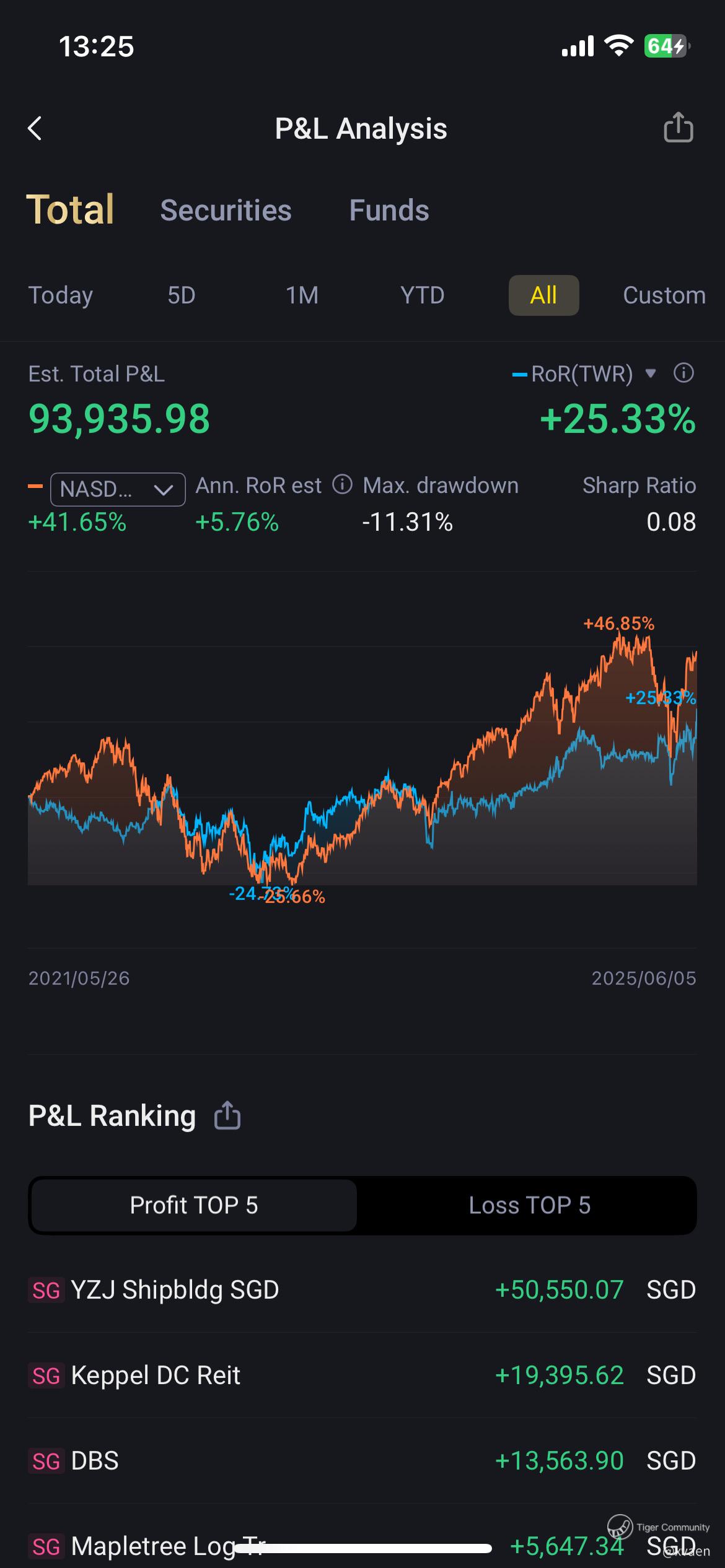Select the Profit TOP 5 segment
The width and height of the screenshot is (725, 1568).
click(x=193, y=1205)
